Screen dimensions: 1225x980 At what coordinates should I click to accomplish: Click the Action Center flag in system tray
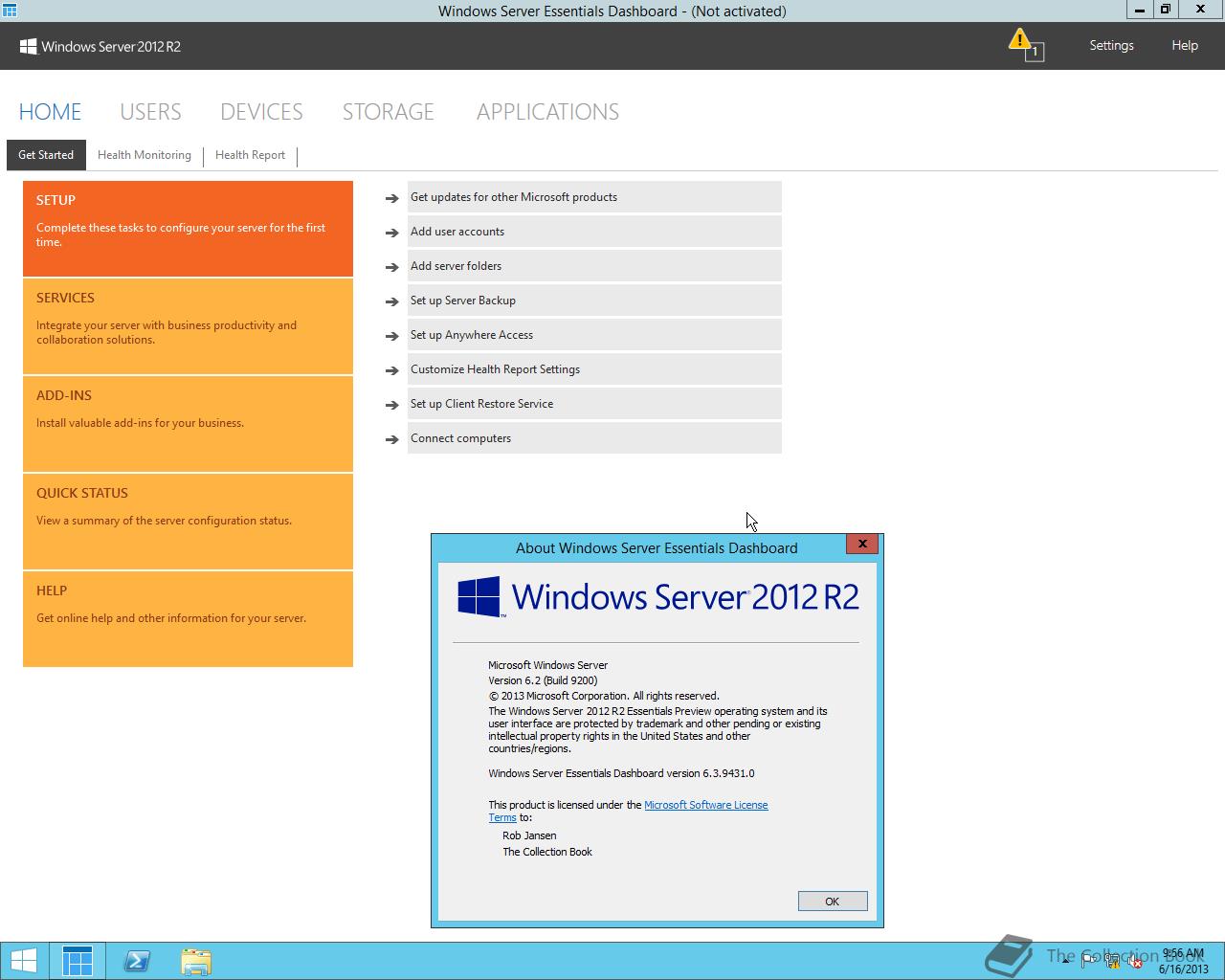pyautogui.click(x=1089, y=961)
